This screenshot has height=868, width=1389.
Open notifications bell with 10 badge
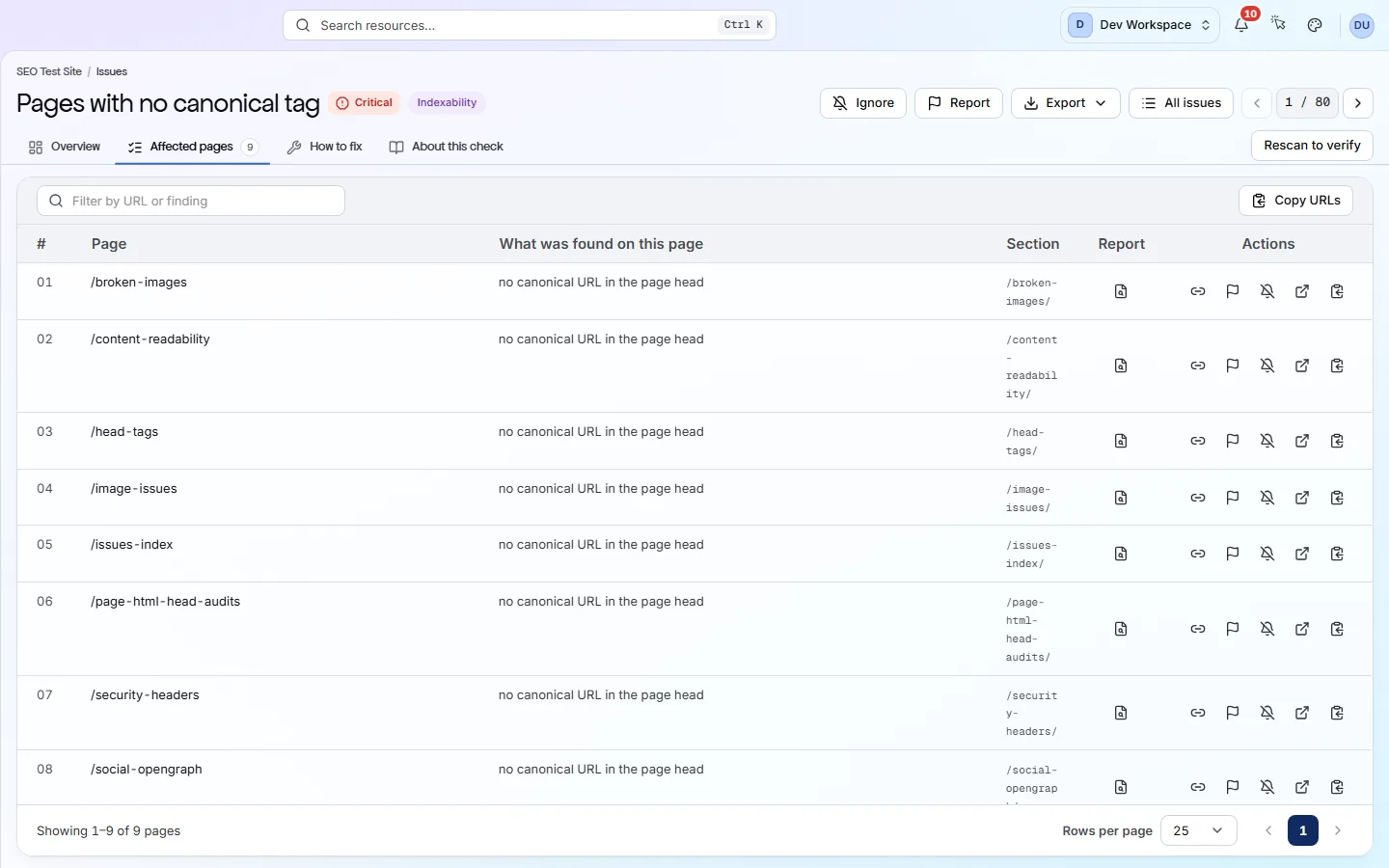click(1241, 25)
